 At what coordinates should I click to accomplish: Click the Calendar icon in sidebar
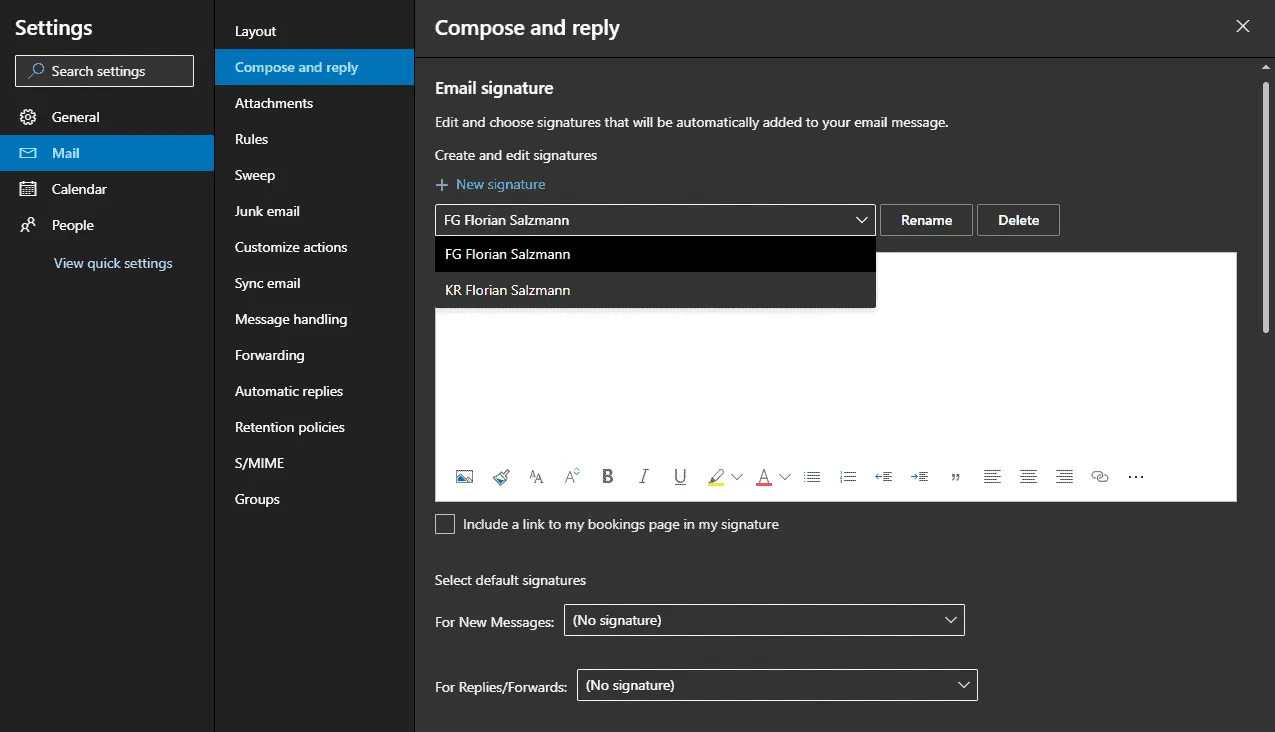pos(28,189)
